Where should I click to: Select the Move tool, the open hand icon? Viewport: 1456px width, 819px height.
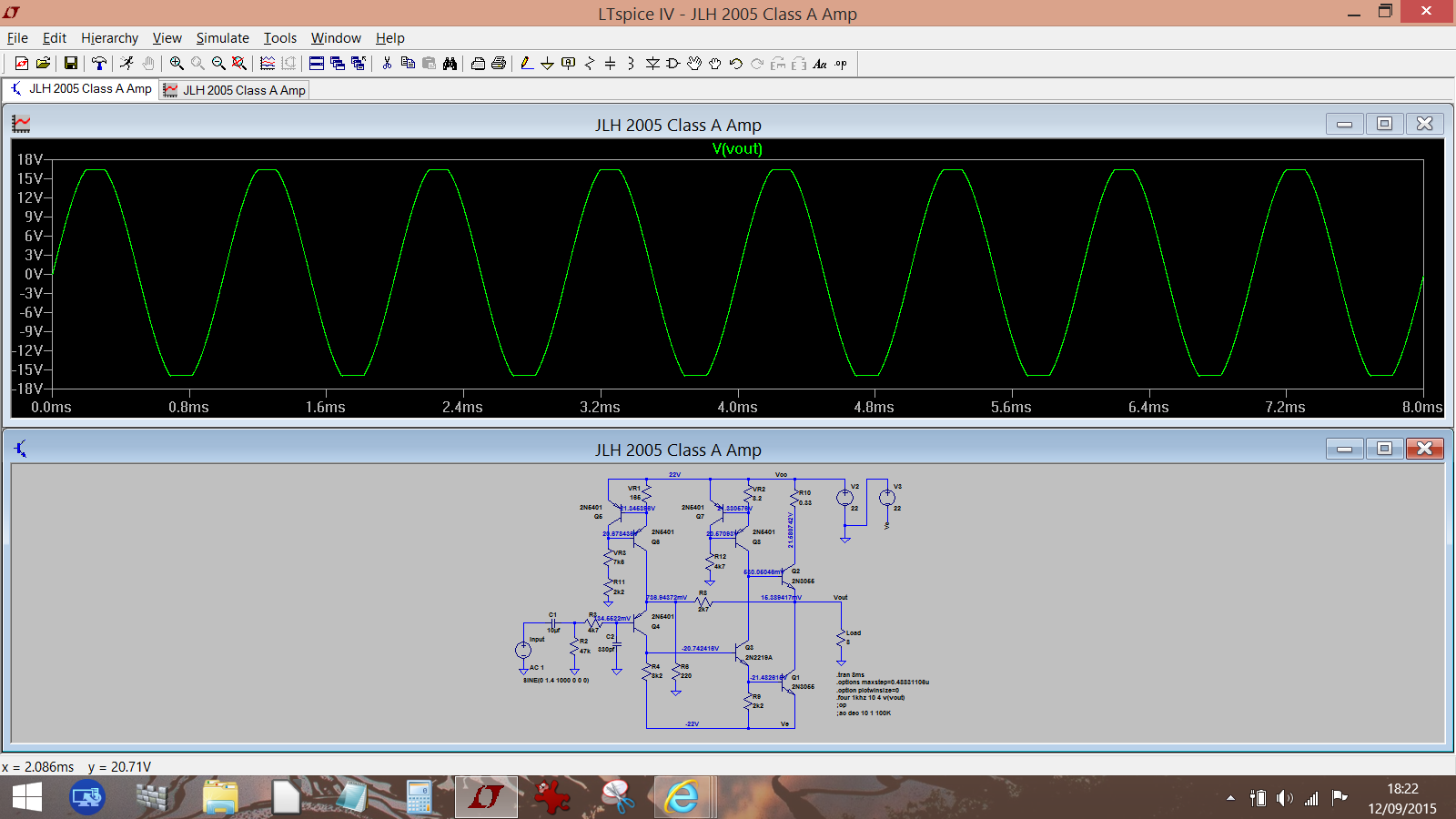click(x=694, y=63)
